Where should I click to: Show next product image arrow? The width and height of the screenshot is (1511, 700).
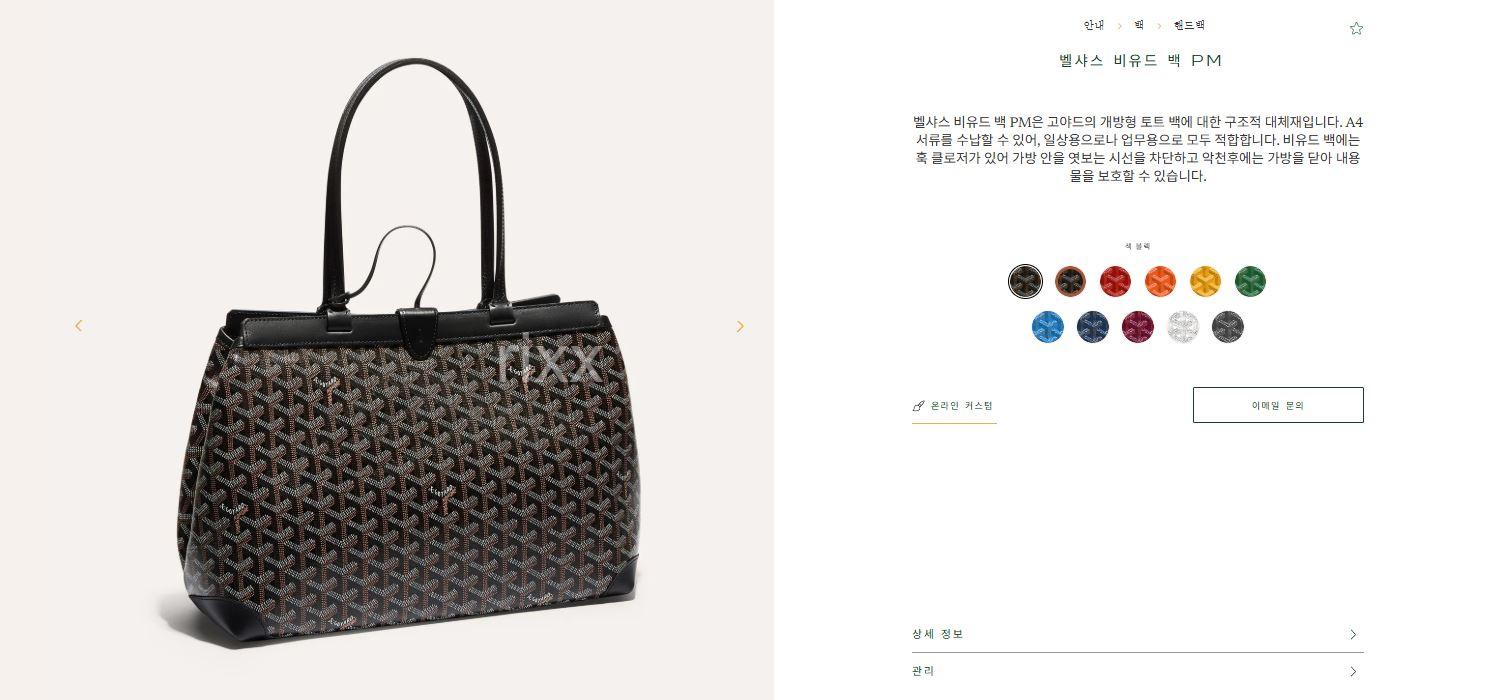(x=740, y=326)
